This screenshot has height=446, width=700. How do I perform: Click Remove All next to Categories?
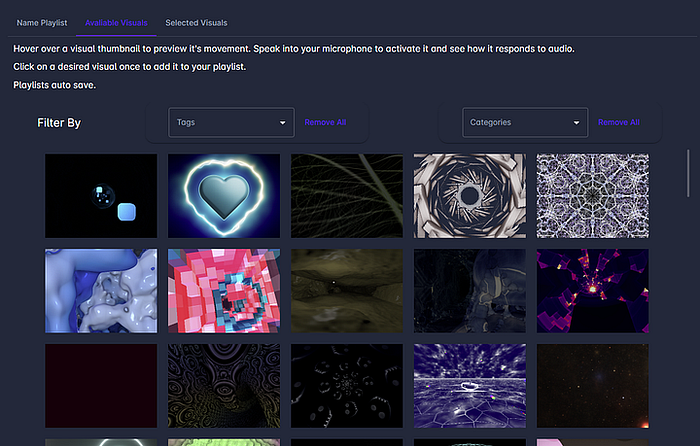point(619,122)
